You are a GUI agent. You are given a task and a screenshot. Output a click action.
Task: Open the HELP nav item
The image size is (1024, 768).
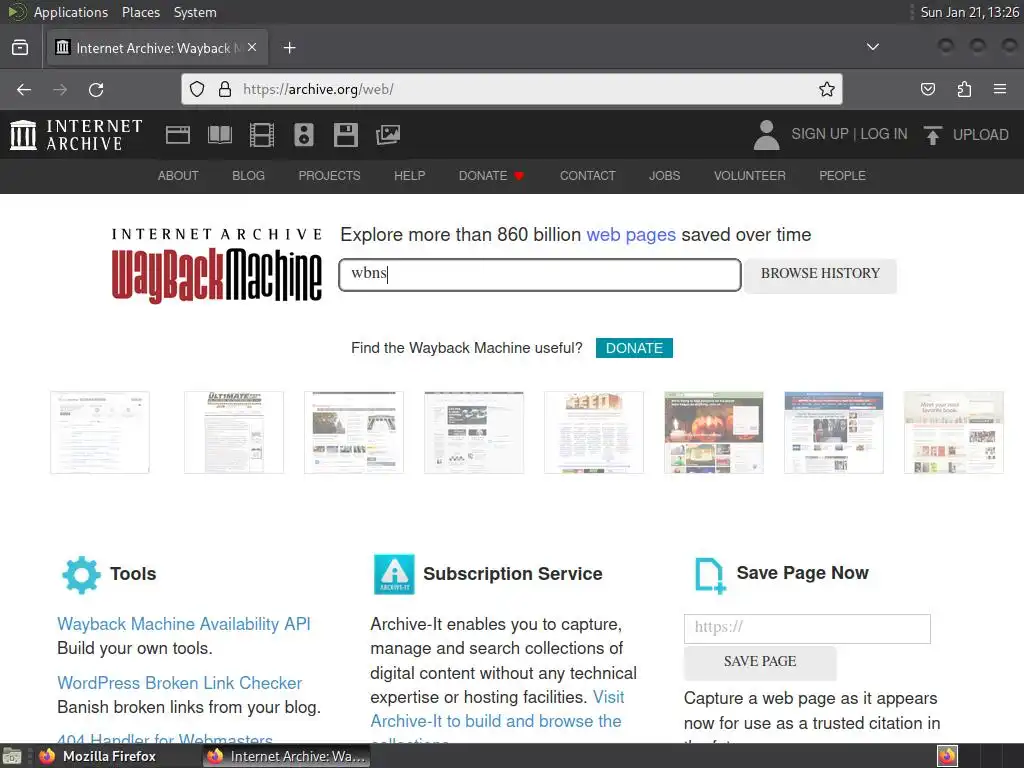[x=409, y=176]
